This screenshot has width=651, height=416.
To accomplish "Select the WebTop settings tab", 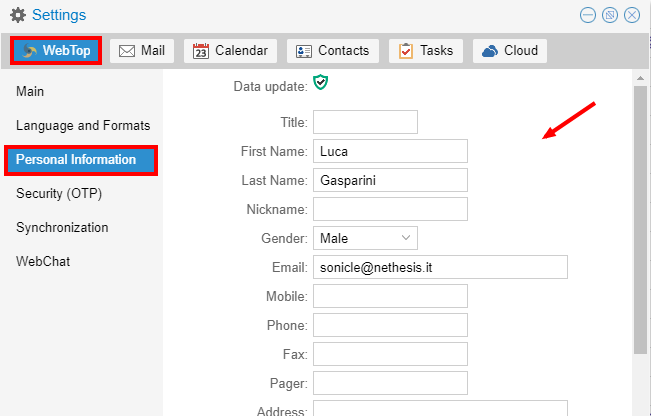I will (x=57, y=51).
